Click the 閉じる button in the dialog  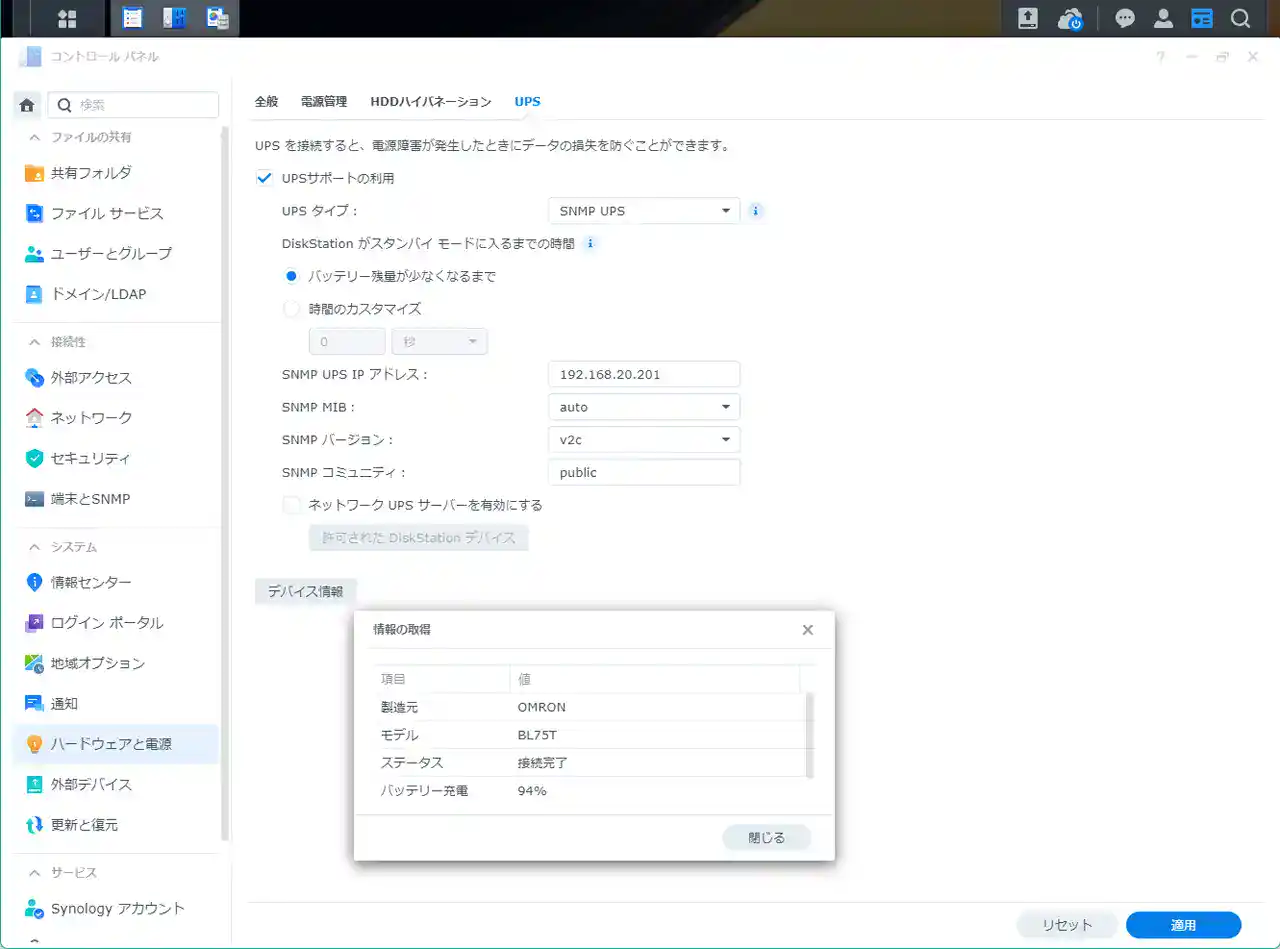(766, 838)
